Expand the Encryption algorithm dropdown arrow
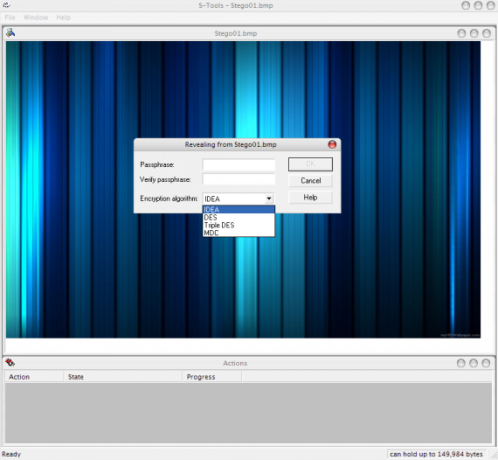This screenshot has height=460, width=498. point(269,199)
